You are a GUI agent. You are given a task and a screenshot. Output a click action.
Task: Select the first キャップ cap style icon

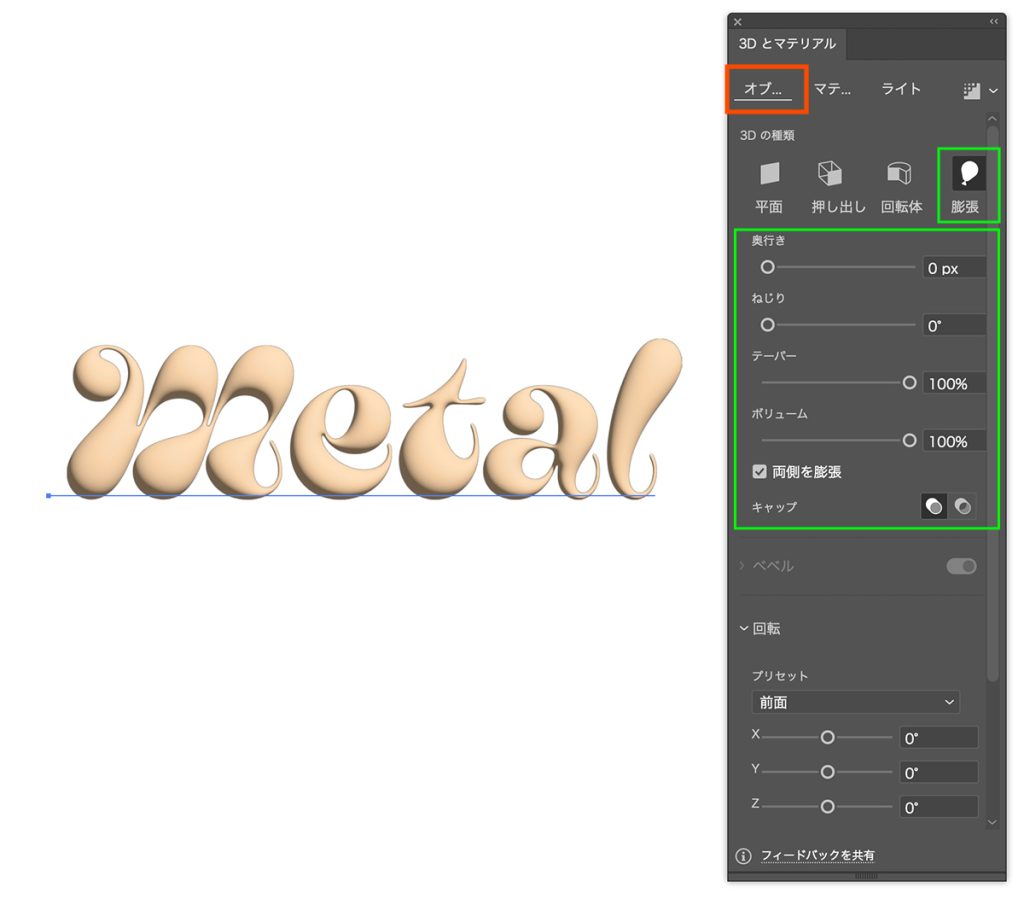[932, 505]
